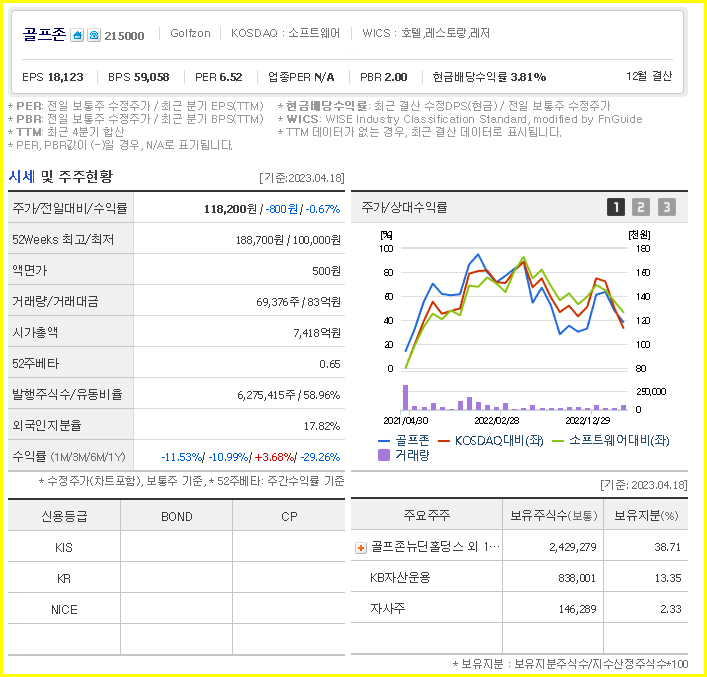Image resolution: width=707 pixels, height=677 pixels.
Task: Click the 38.71 ownership percentage
Action: click(x=667, y=548)
